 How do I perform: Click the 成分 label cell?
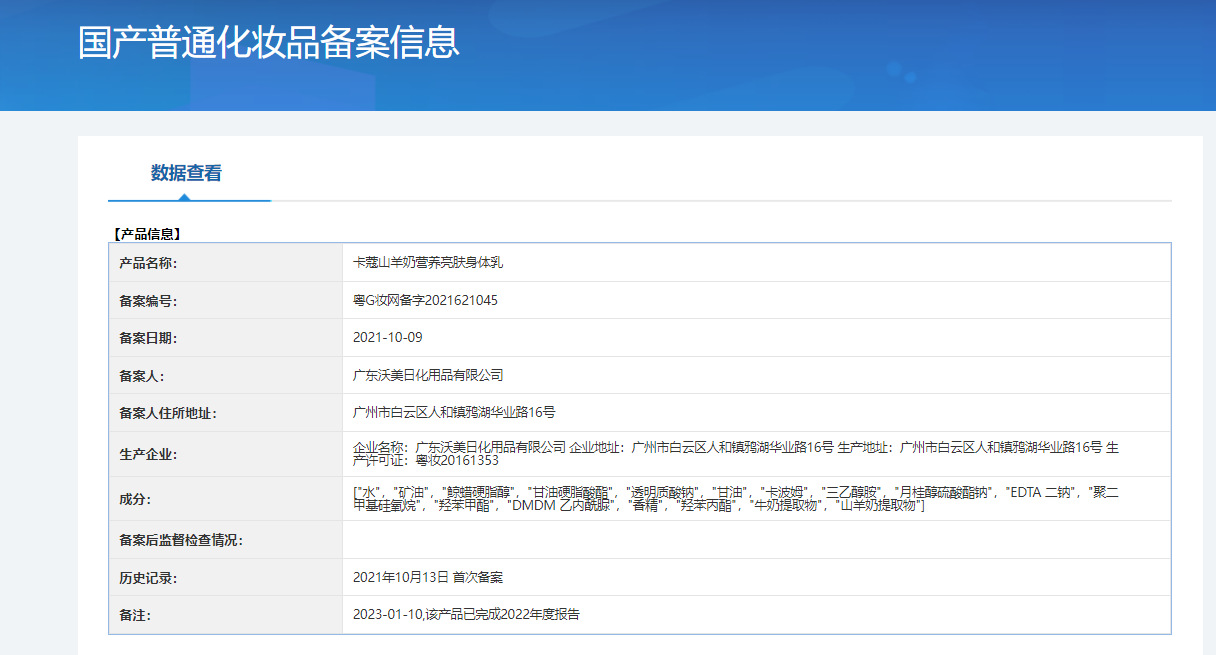pos(226,499)
